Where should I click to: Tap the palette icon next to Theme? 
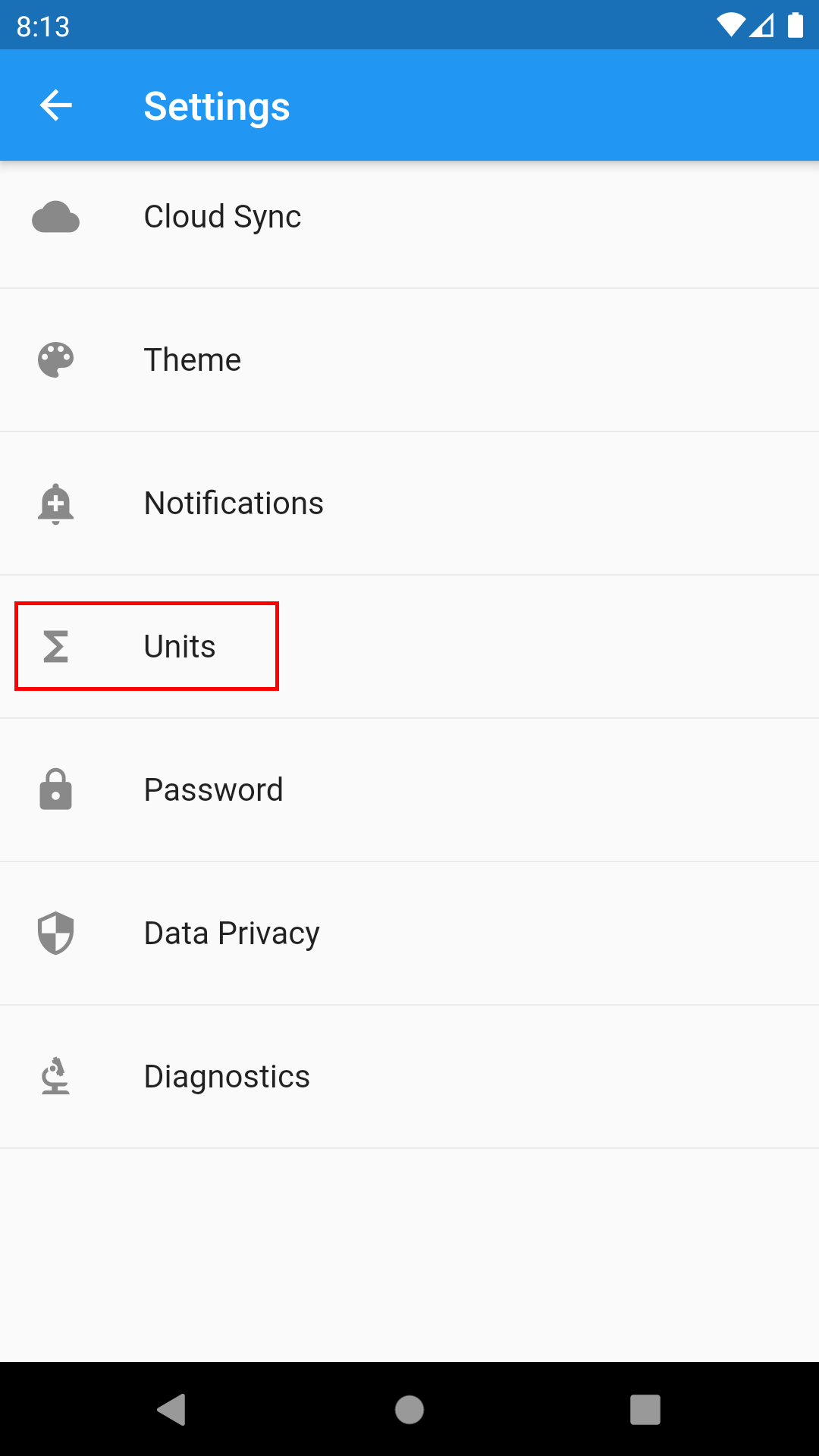[x=55, y=360]
